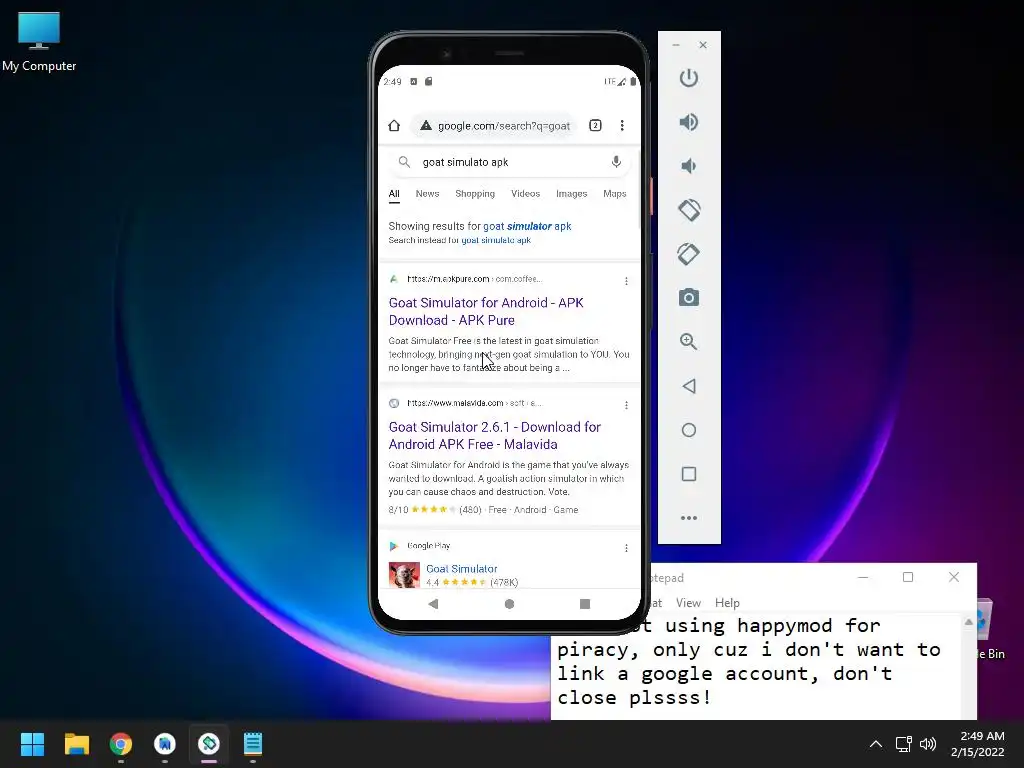The image size is (1024, 768).
Task: Activate the emulator zoom magnifier icon
Action: pos(688,342)
